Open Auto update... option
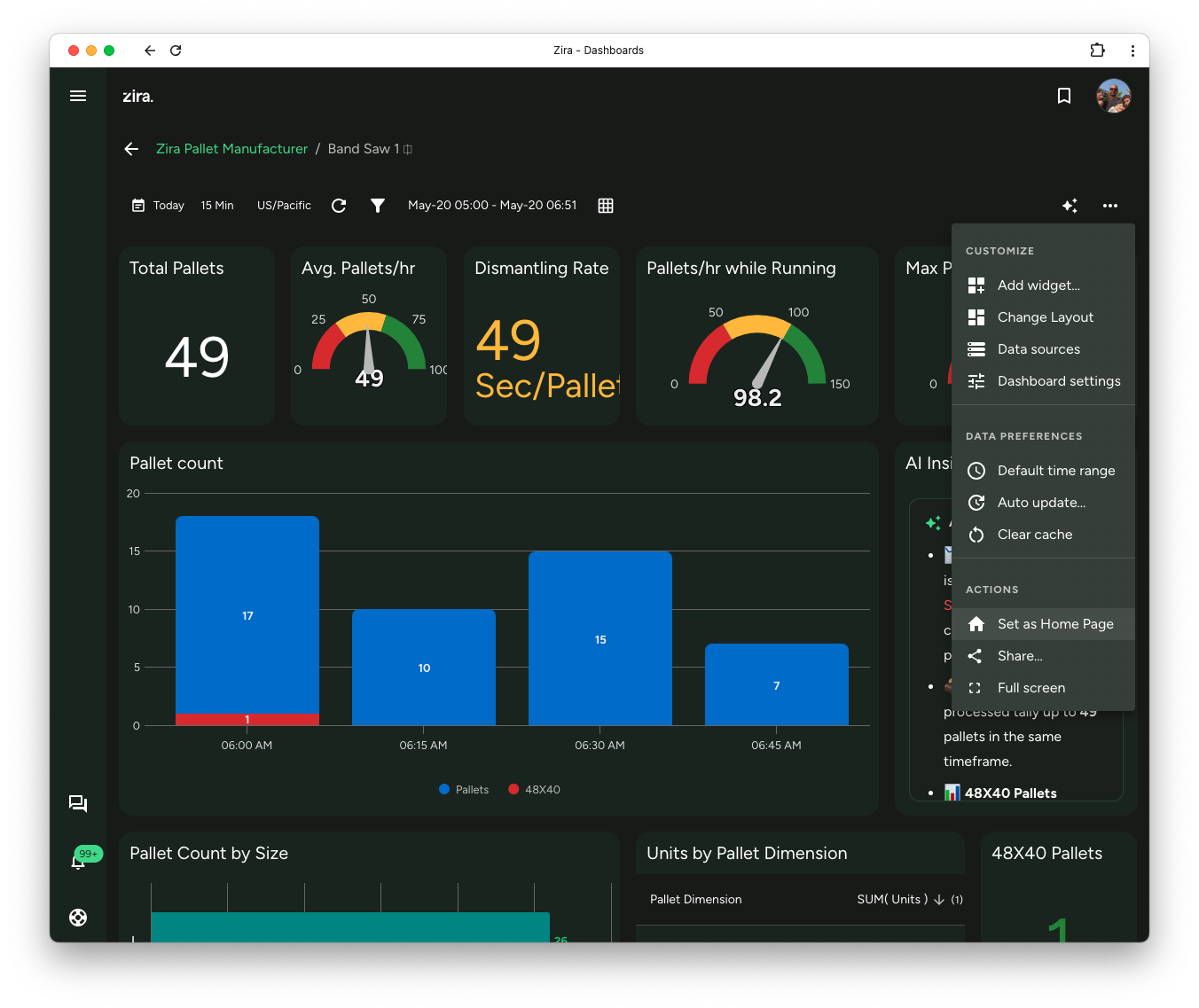The image size is (1199, 1008). click(x=1043, y=503)
